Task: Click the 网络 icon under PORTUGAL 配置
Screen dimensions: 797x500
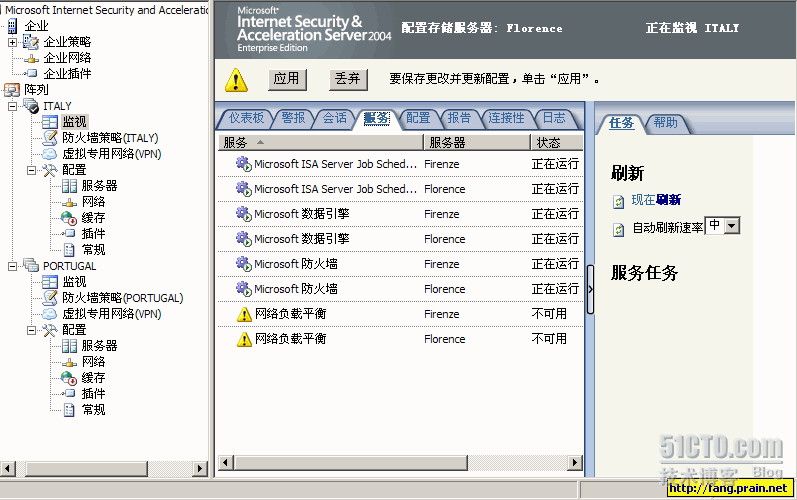Action: click(69, 362)
